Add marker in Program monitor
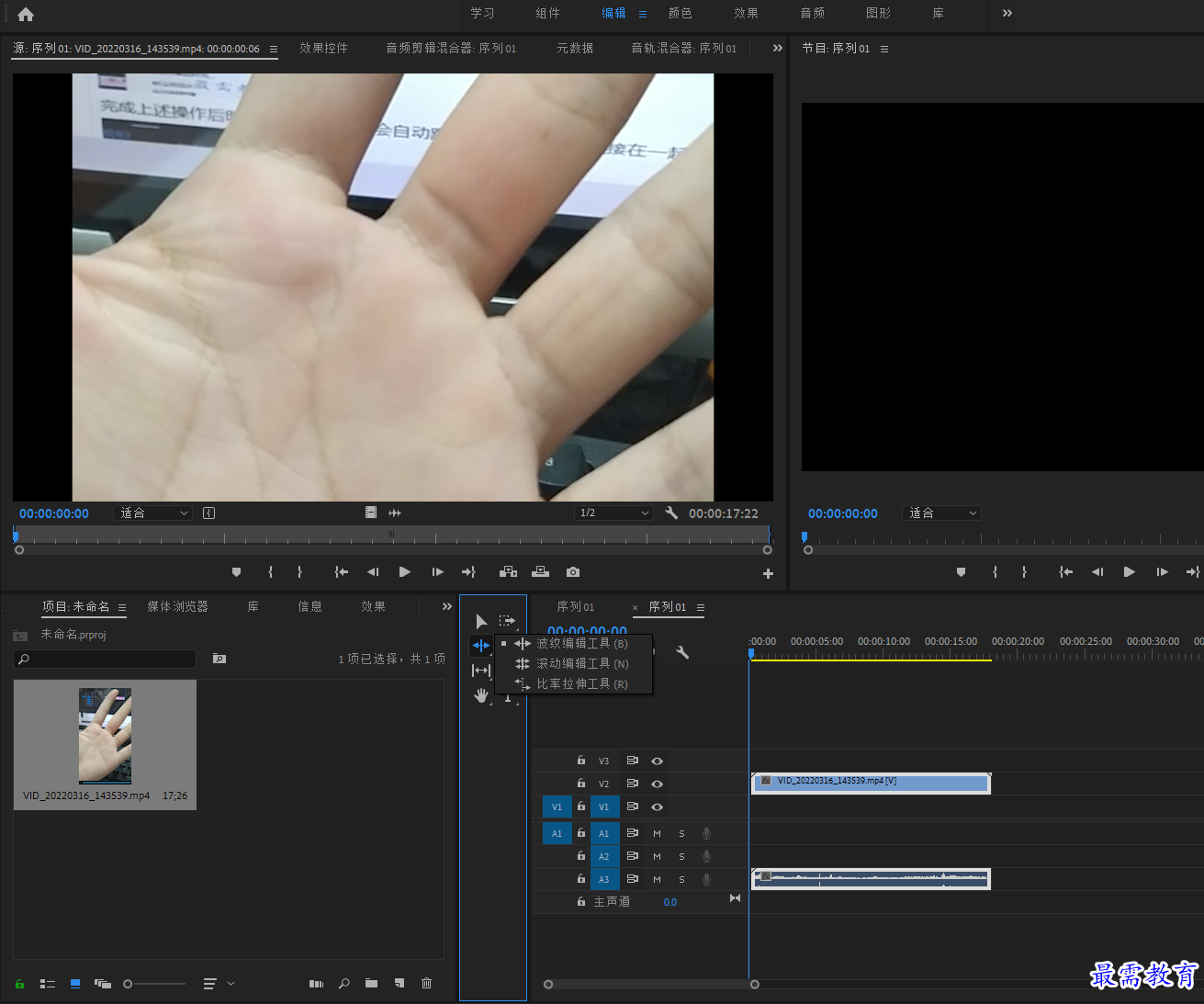This screenshot has width=1204, height=1004. click(961, 572)
